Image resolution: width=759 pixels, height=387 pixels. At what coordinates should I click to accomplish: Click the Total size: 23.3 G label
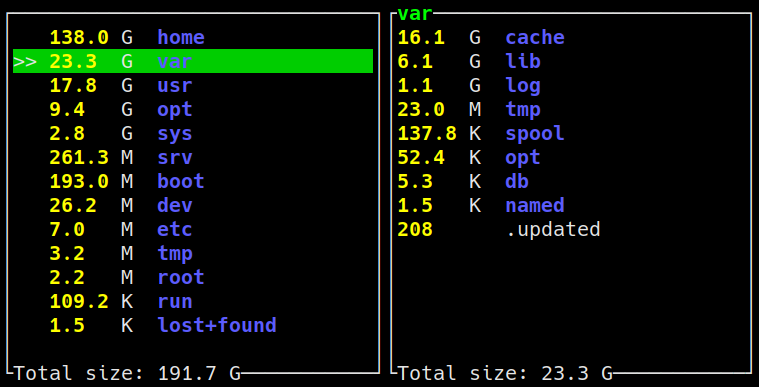click(x=505, y=373)
